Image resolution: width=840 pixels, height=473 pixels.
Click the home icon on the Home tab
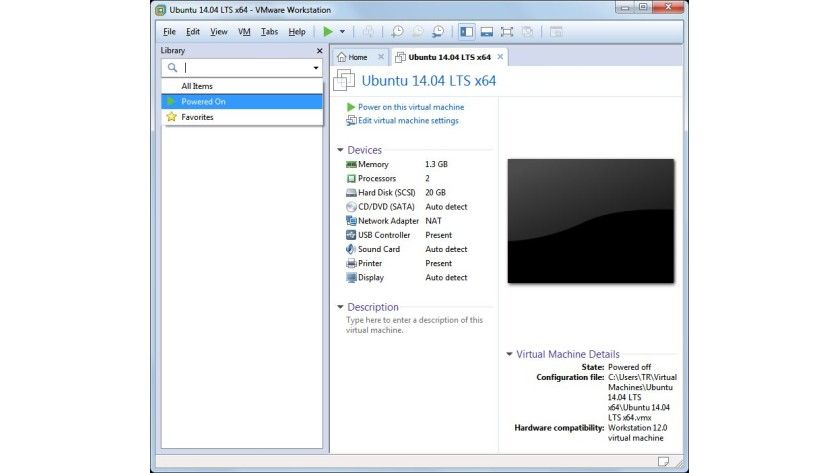(x=342, y=57)
